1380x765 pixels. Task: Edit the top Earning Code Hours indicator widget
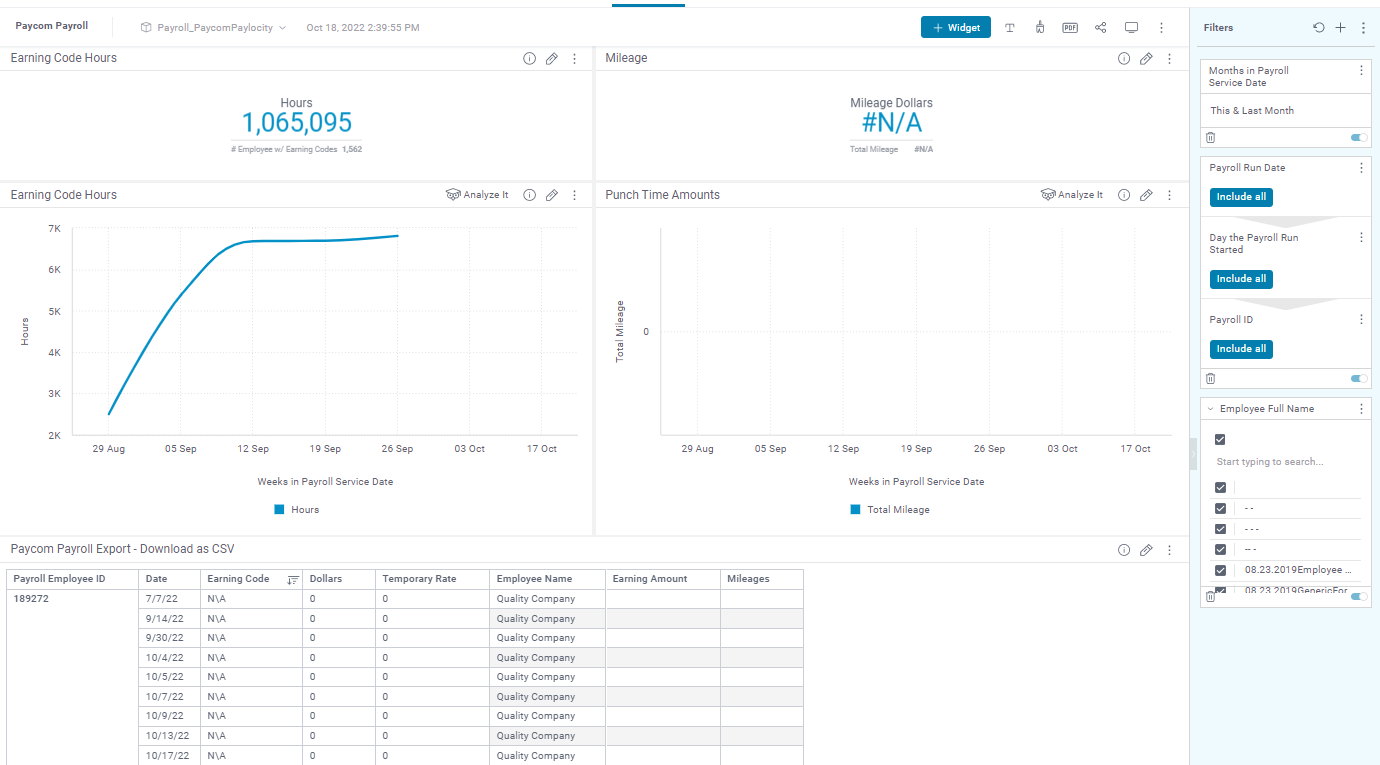(552, 59)
